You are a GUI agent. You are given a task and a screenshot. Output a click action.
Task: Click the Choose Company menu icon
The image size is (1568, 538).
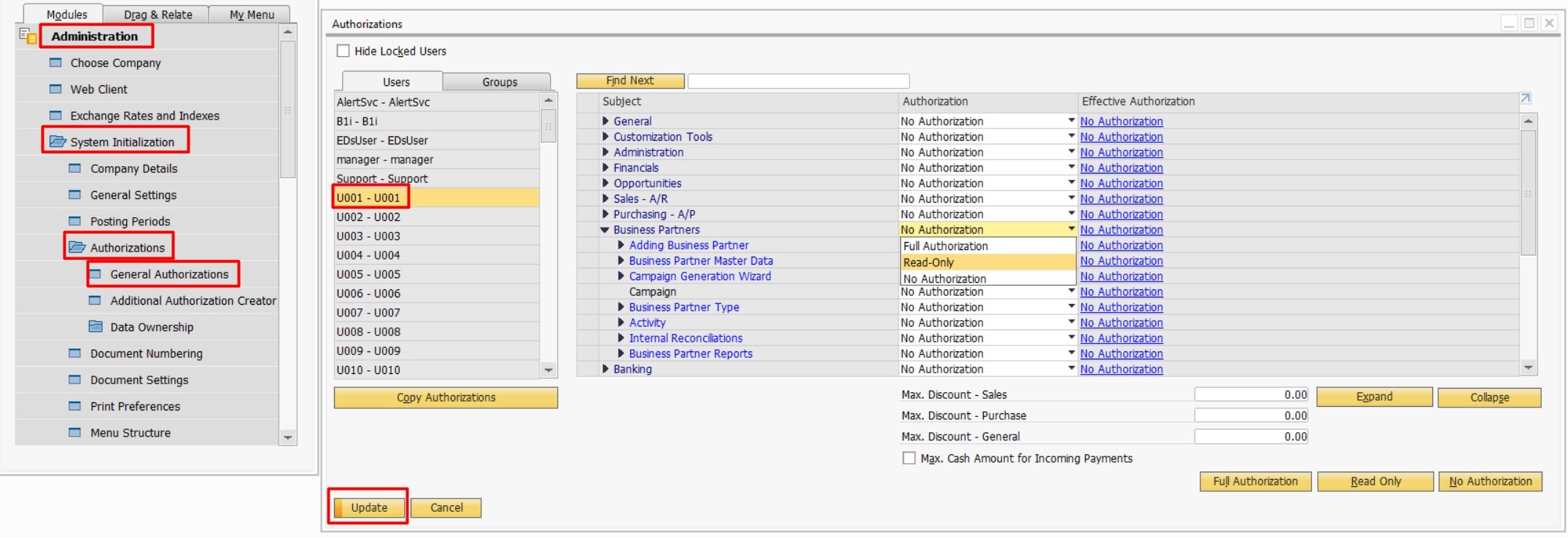pyautogui.click(x=55, y=63)
